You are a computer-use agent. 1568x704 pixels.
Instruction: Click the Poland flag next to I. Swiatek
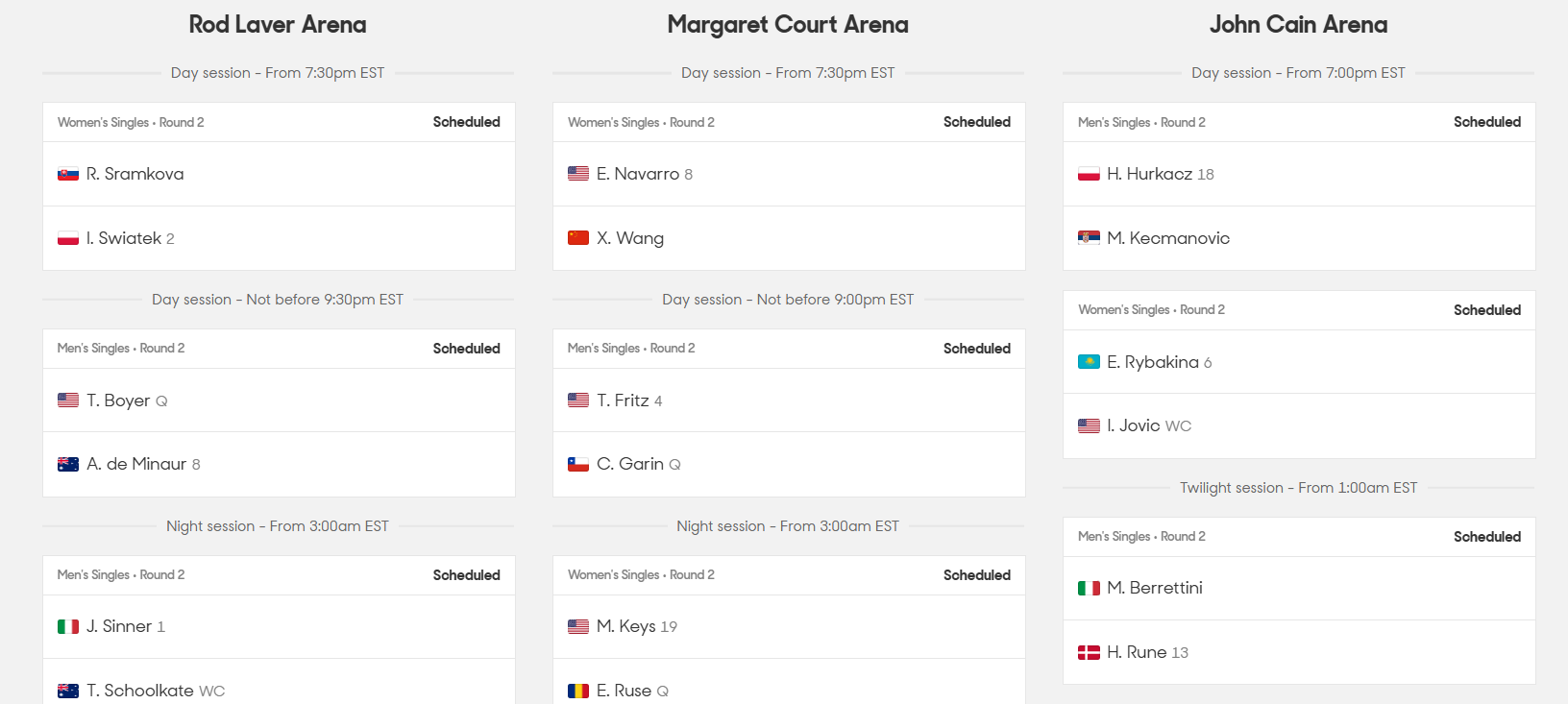click(x=68, y=238)
